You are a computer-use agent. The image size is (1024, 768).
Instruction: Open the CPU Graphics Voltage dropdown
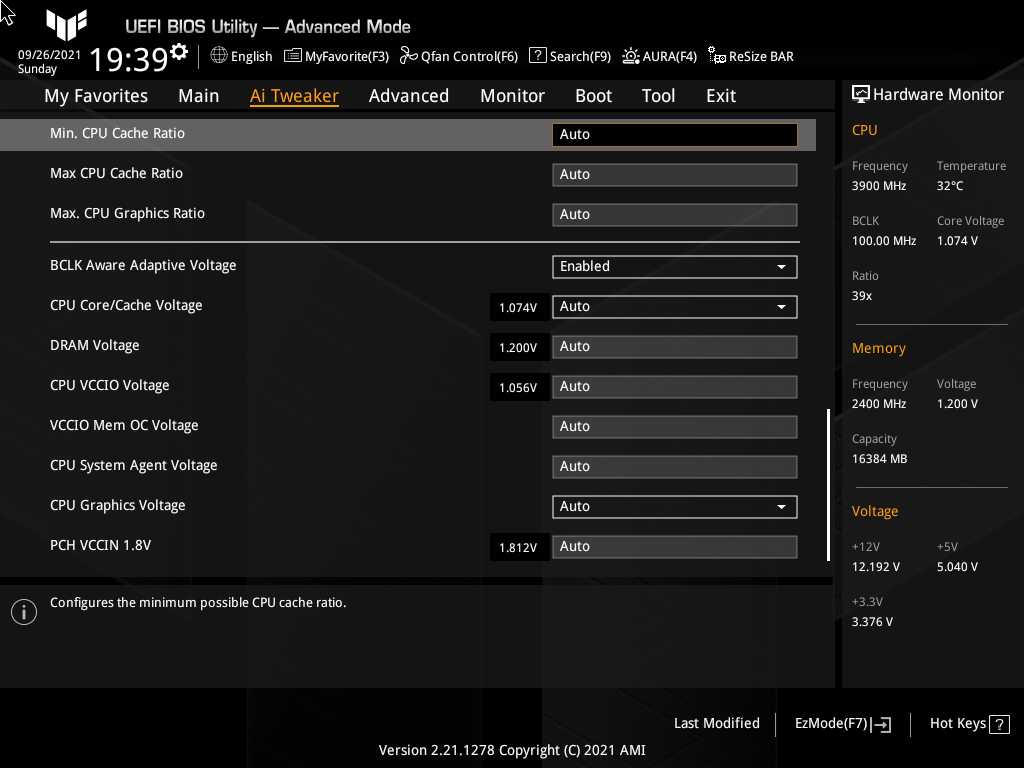[x=674, y=506]
